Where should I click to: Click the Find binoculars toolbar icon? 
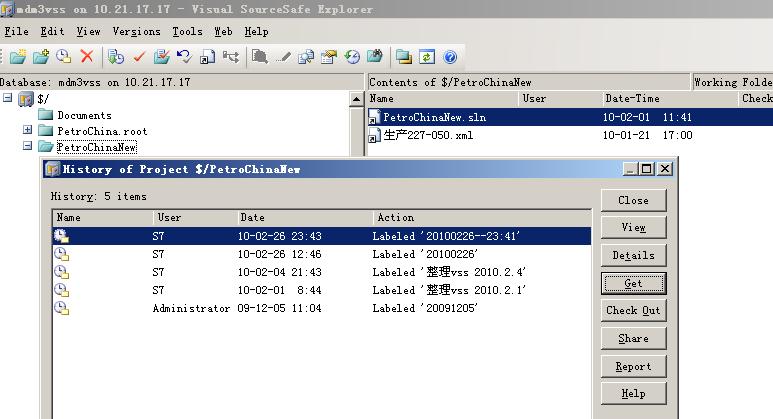pyautogui.click(x=375, y=57)
